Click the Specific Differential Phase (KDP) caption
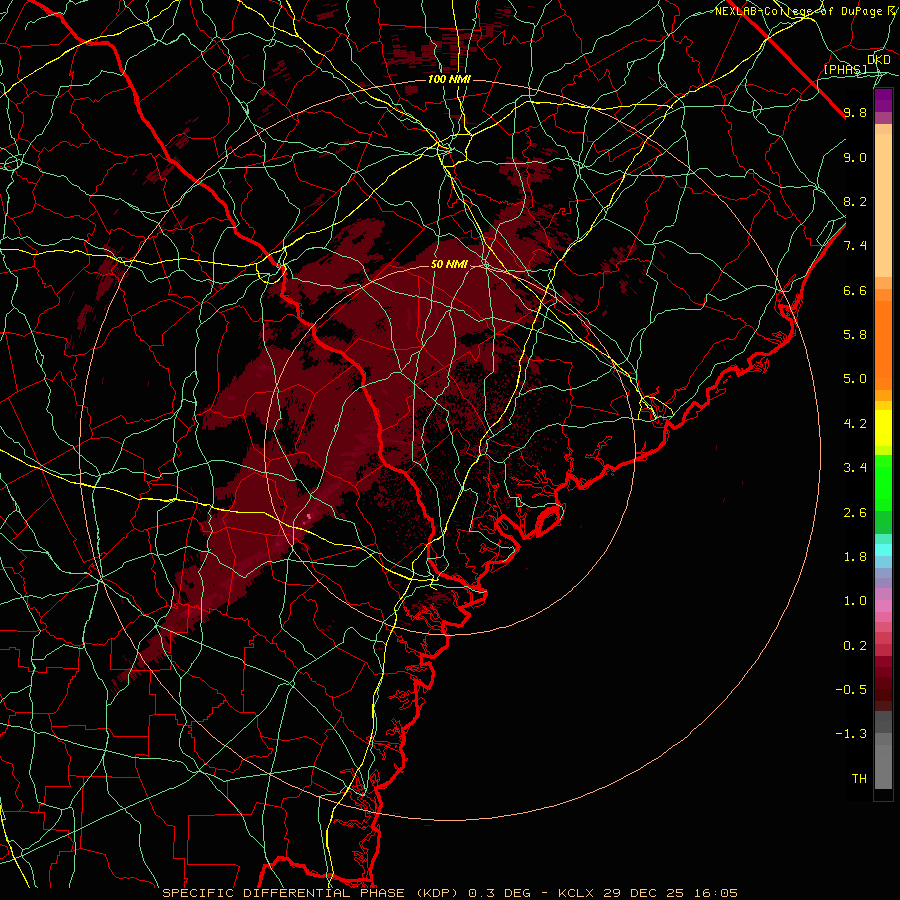Screen dimensions: 900x900 [312, 893]
